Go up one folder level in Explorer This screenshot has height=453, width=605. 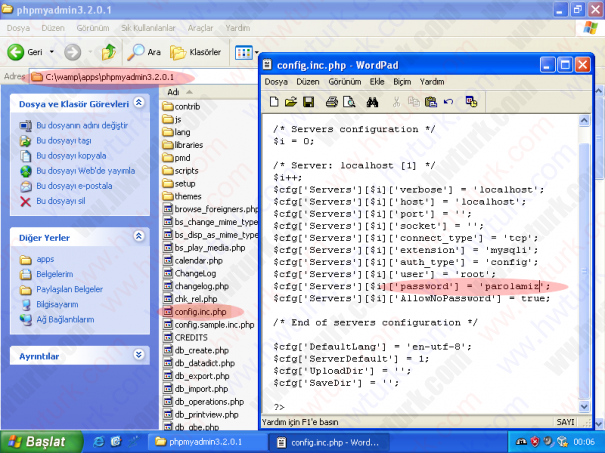[x=109, y=52]
